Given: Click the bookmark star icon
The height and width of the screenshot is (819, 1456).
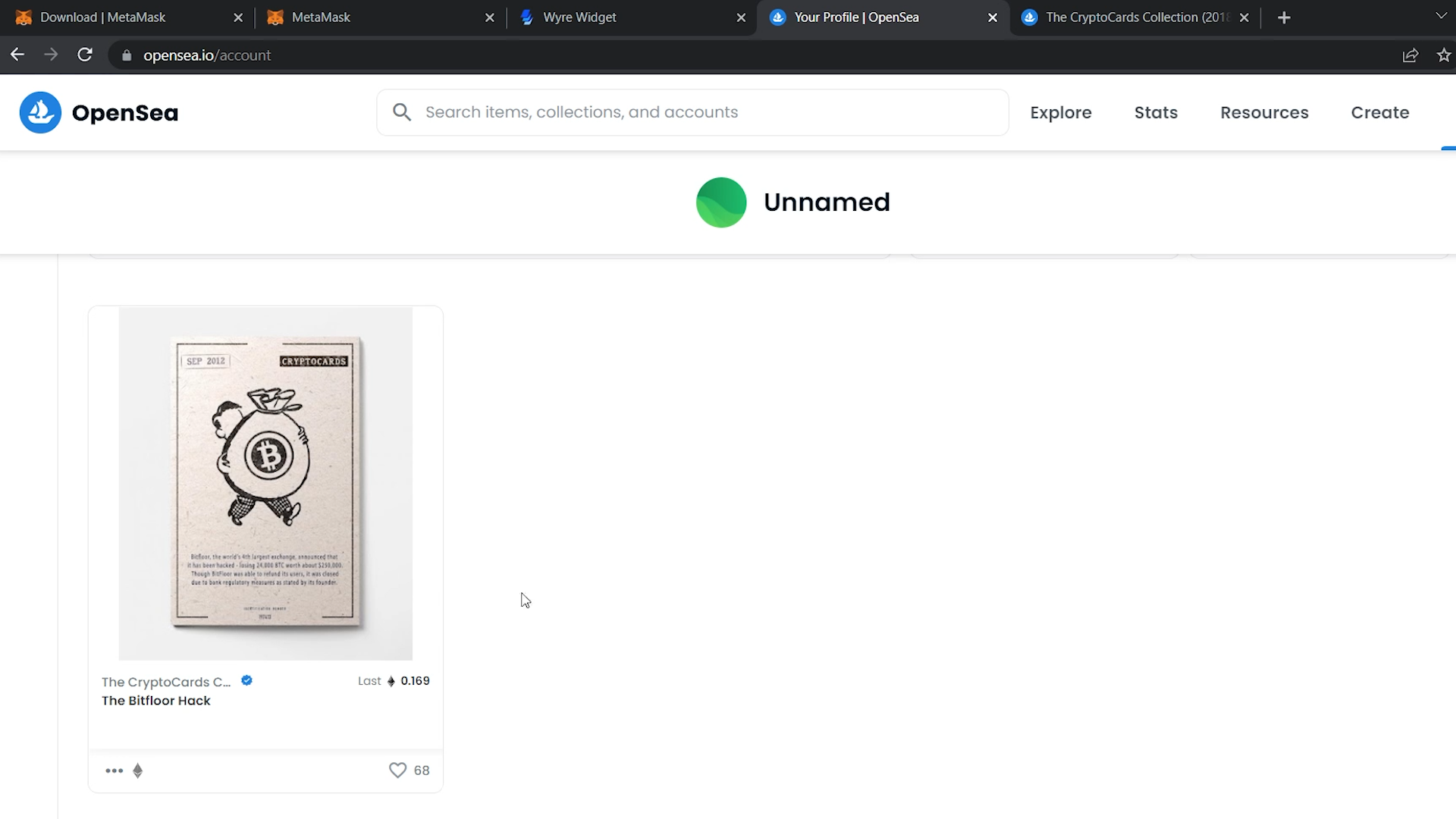Looking at the screenshot, I should pyautogui.click(x=1443, y=55).
